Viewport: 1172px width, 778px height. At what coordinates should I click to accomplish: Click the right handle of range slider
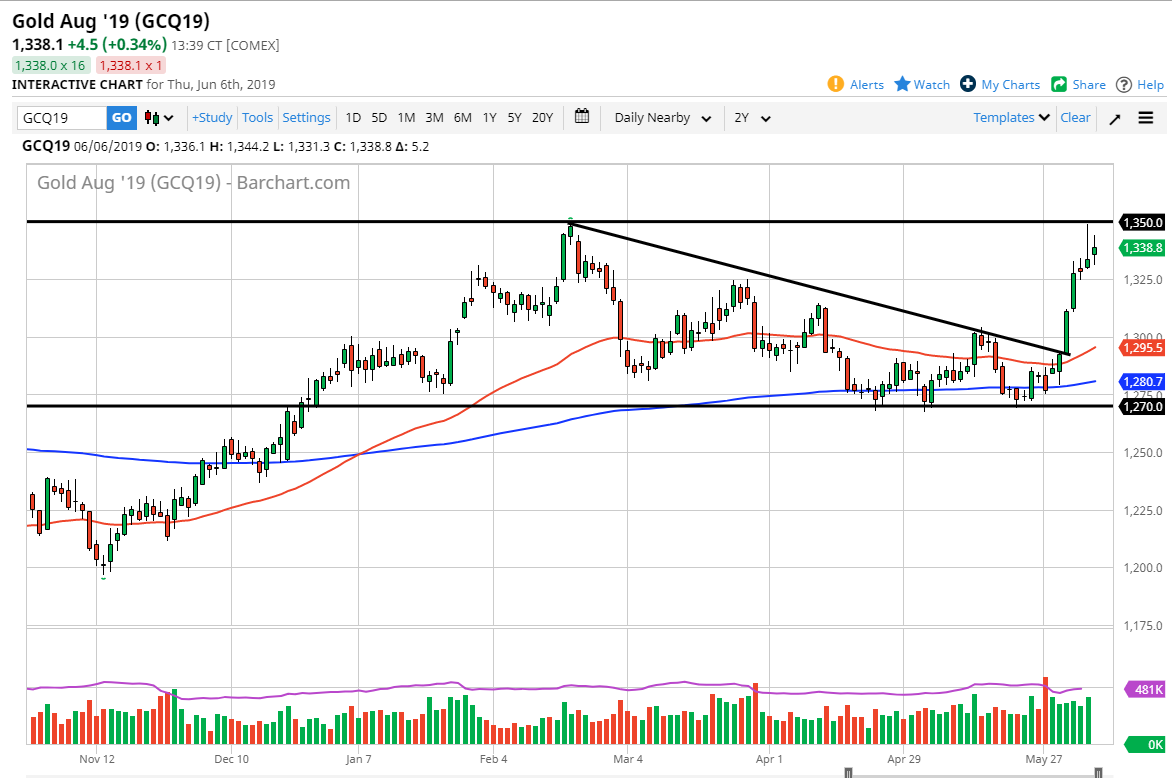tap(1099, 772)
